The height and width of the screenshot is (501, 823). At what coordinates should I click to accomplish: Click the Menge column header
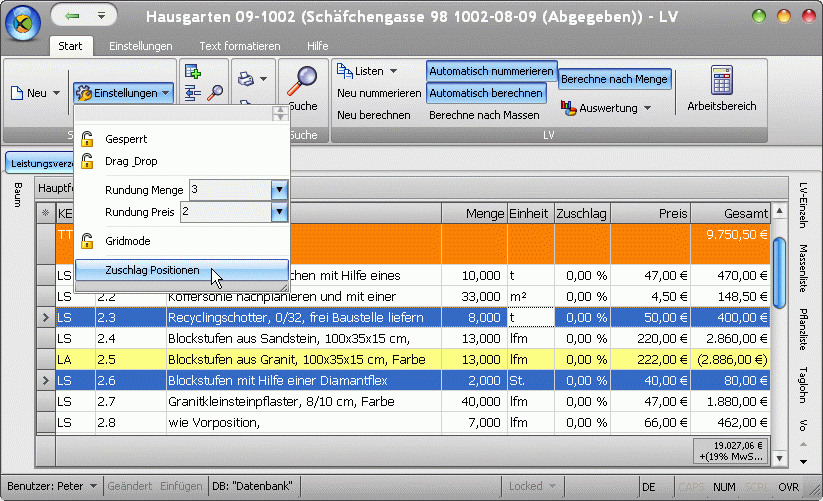[474, 214]
